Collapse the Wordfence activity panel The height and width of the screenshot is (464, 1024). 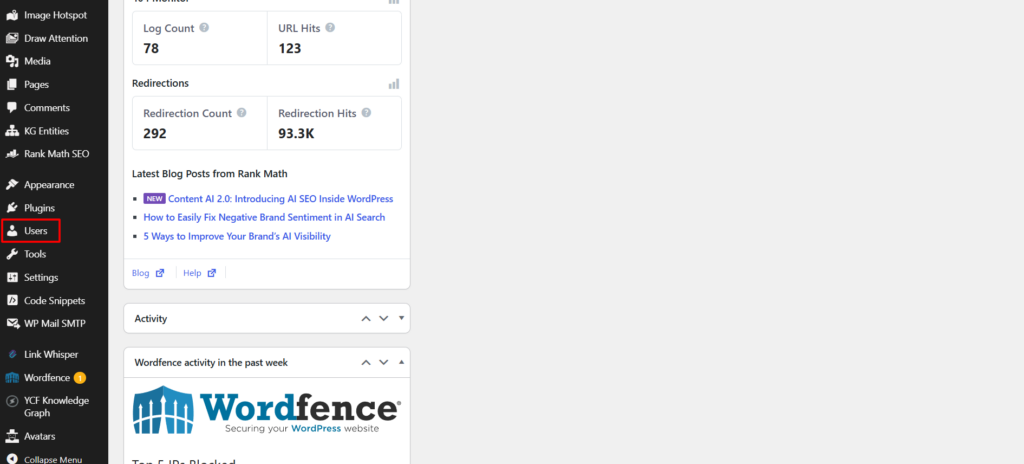coord(401,362)
